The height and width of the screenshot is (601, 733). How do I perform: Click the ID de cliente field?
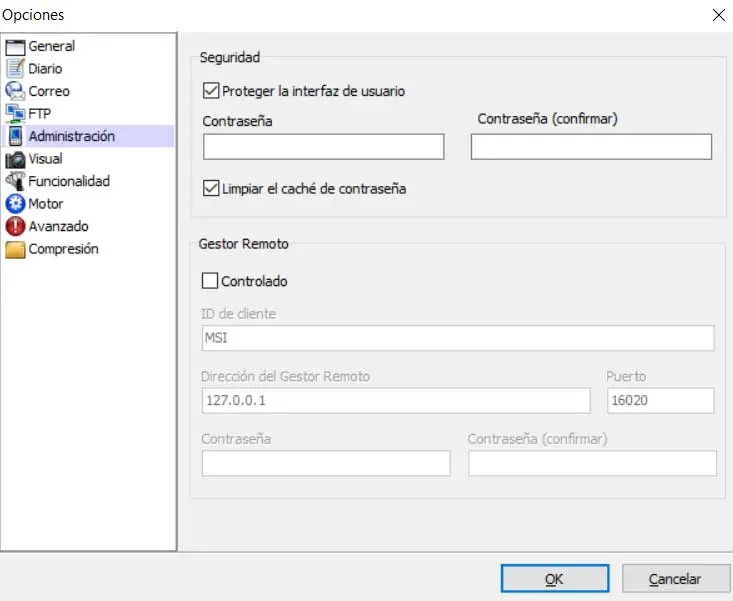coord(458,338)
